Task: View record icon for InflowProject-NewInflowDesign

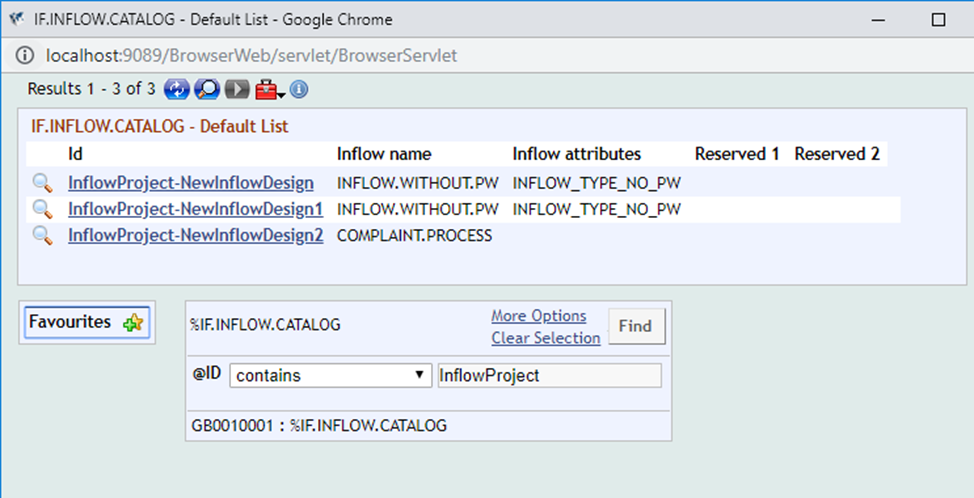Action: [x=42, y=183]
